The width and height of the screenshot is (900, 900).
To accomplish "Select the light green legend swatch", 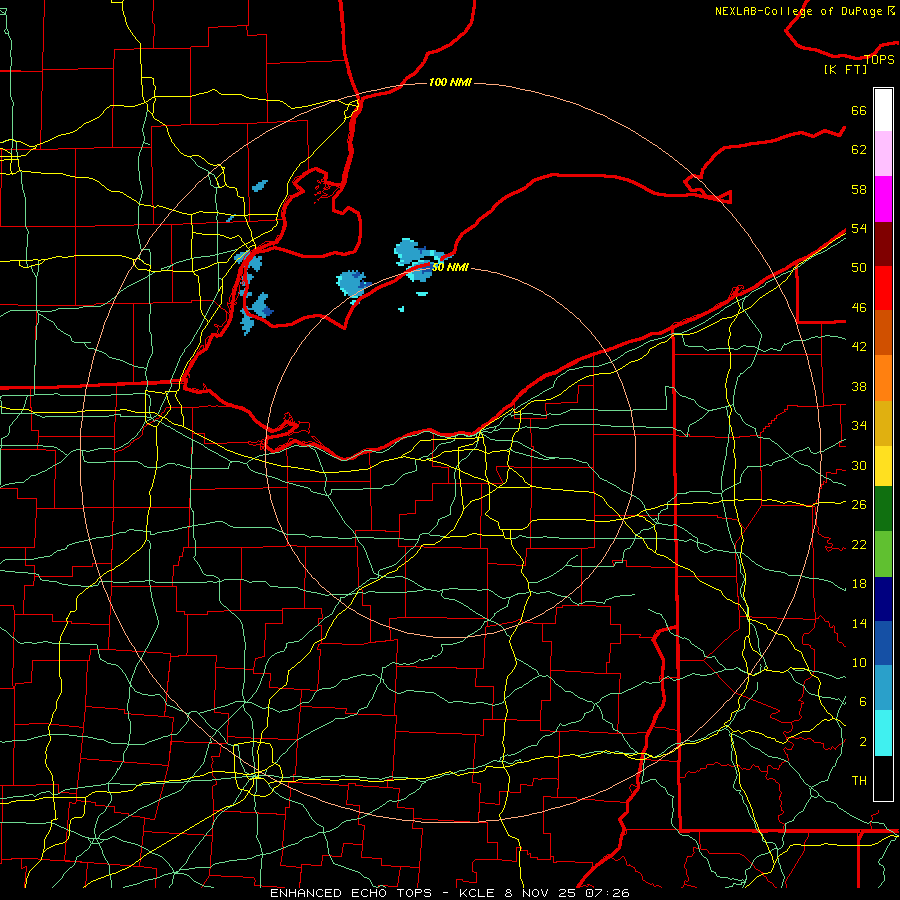I will pos(883,553).
